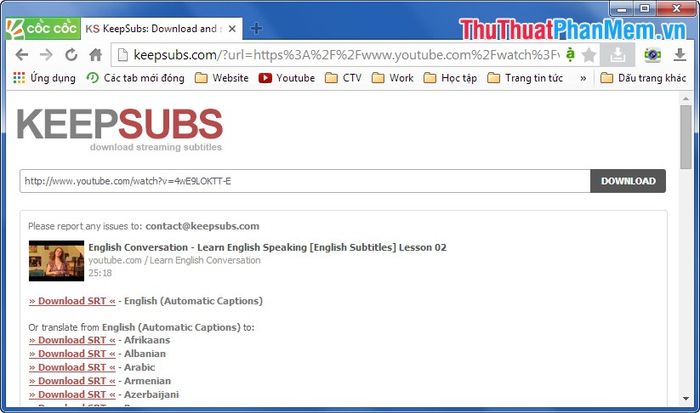This screenshot has height=413, width=700.
Task: Download SRT translated to Albanian
Action: tap(72, 354)
